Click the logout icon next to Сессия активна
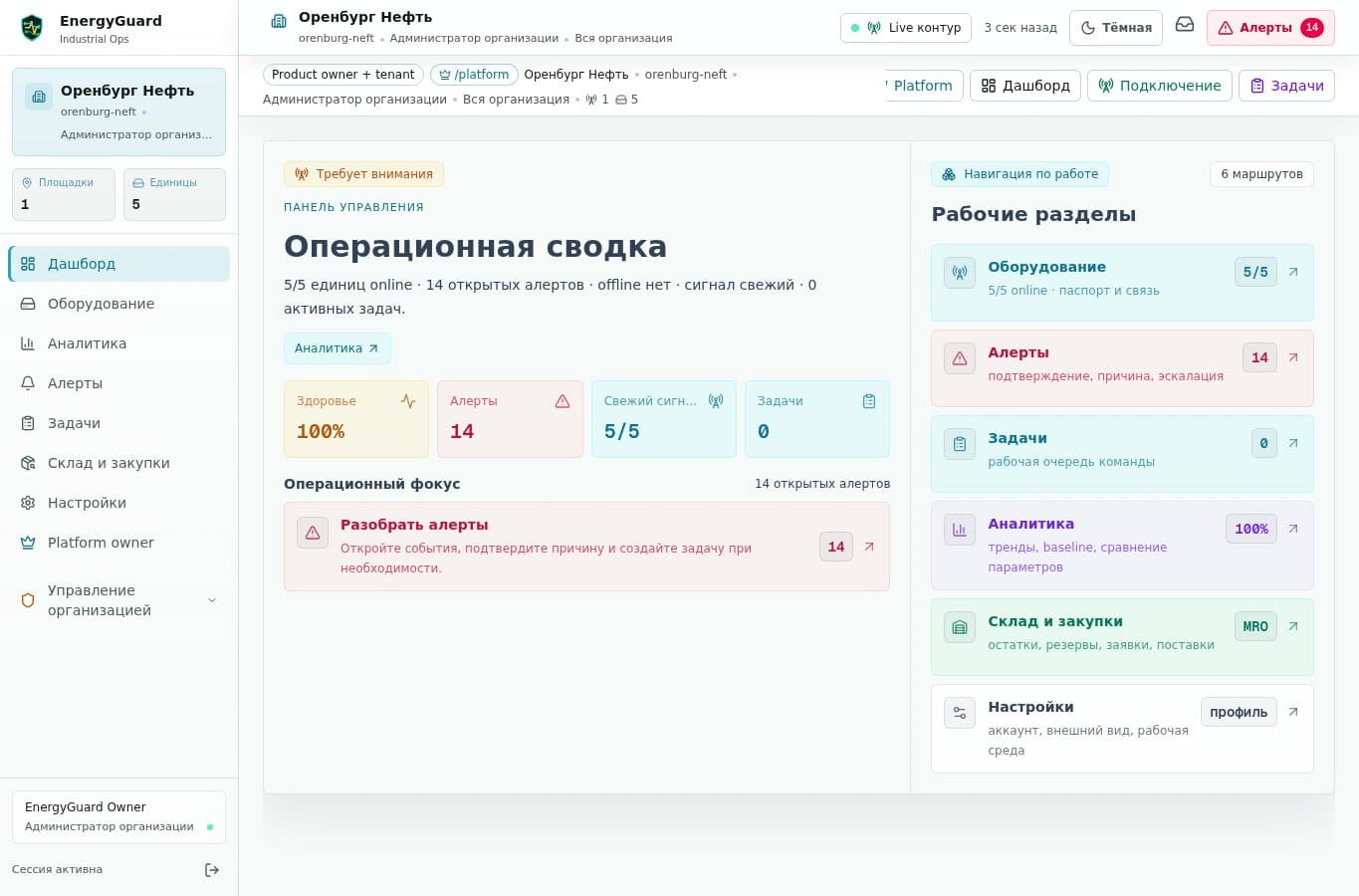Screen dimensions: 1359x896 click(x=212, y=870)
